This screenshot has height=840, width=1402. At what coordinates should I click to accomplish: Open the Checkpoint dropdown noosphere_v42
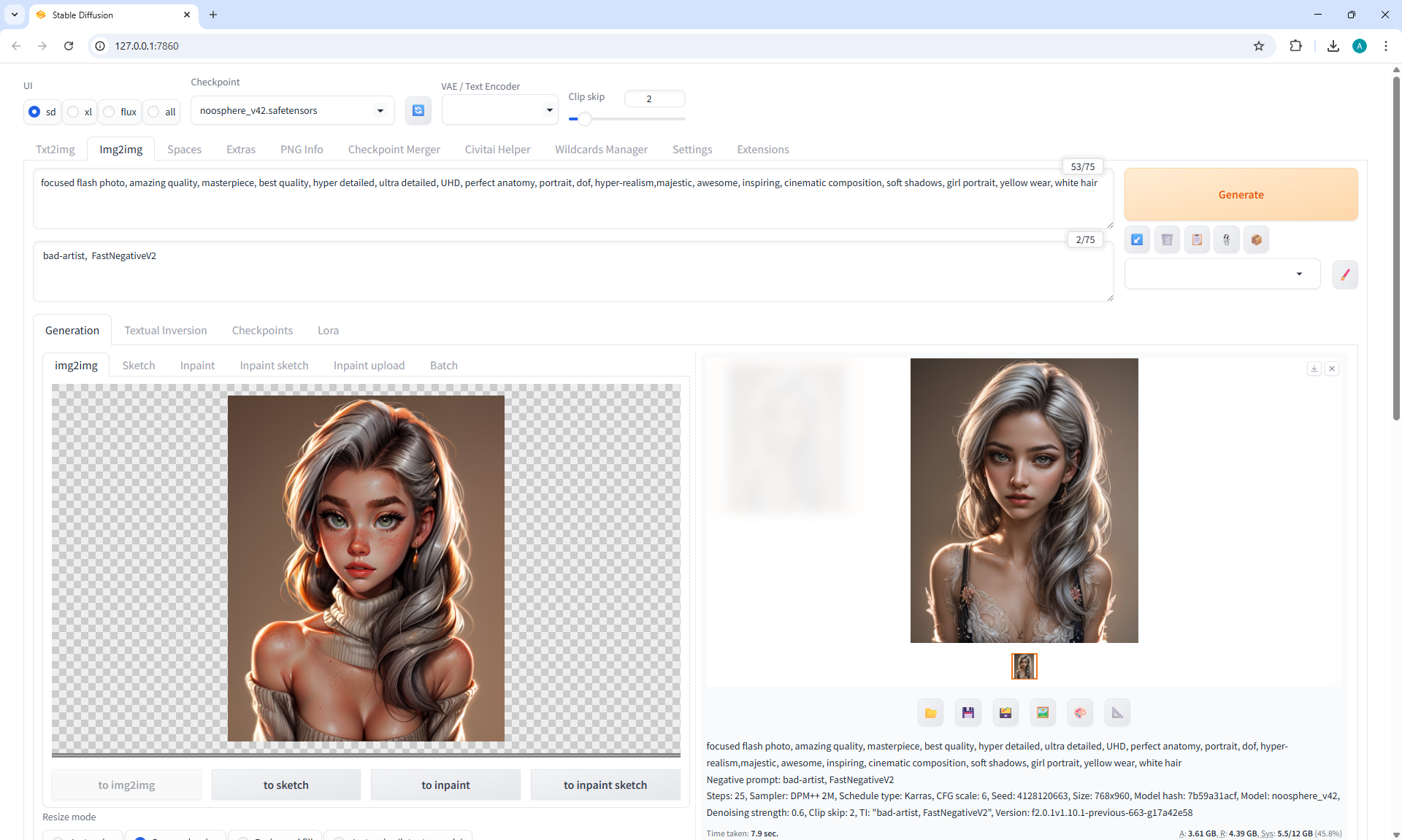point(292,110)
